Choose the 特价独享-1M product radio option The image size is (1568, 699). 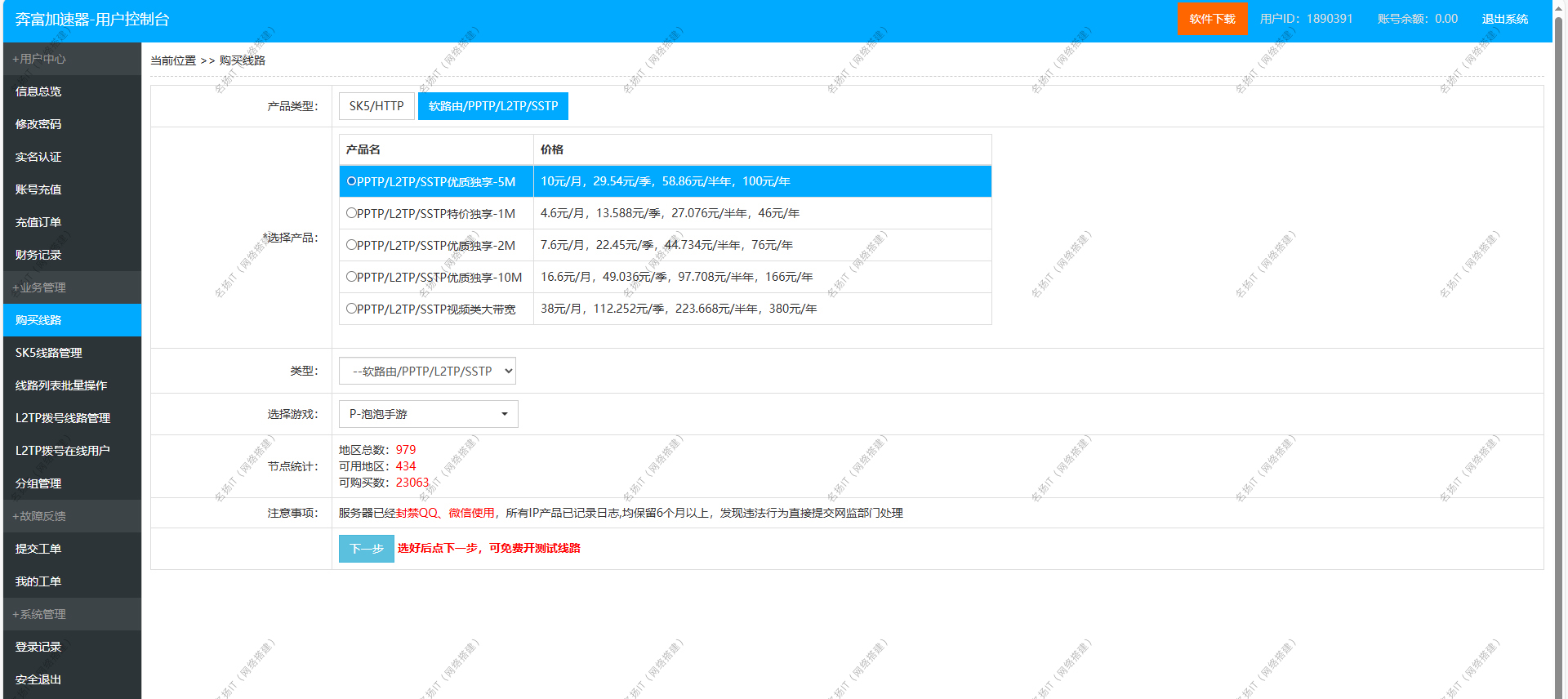coord(351,213)
